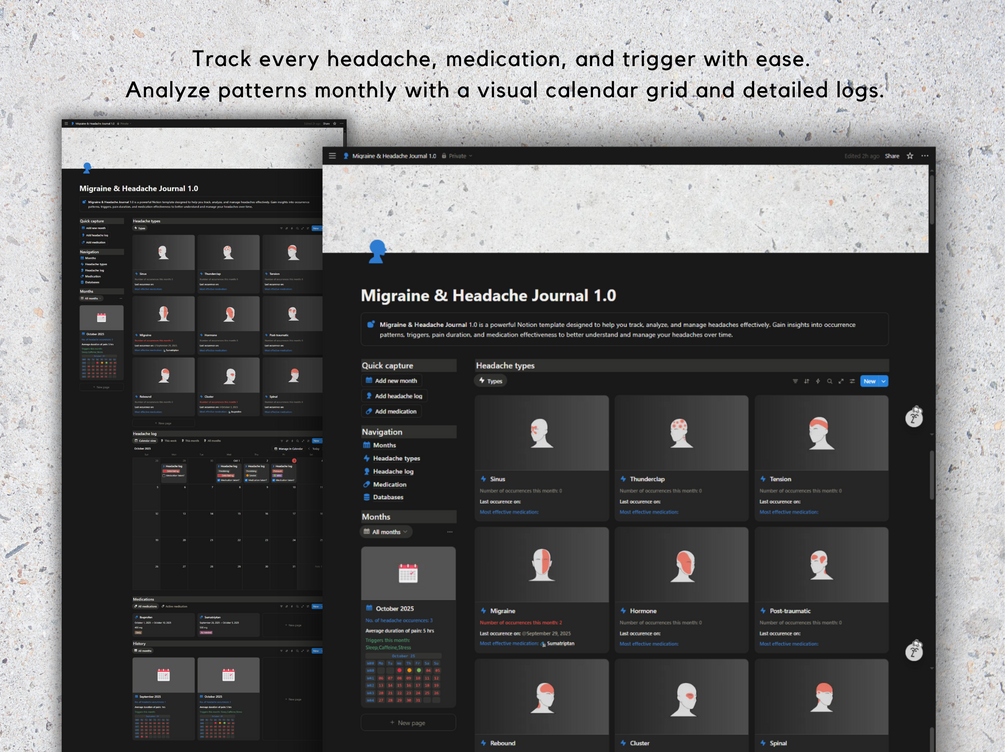The height and width of the screenshot is (752, 1005).
Task: Click the three-dot menu beside All months
Action: click(450, 532)
